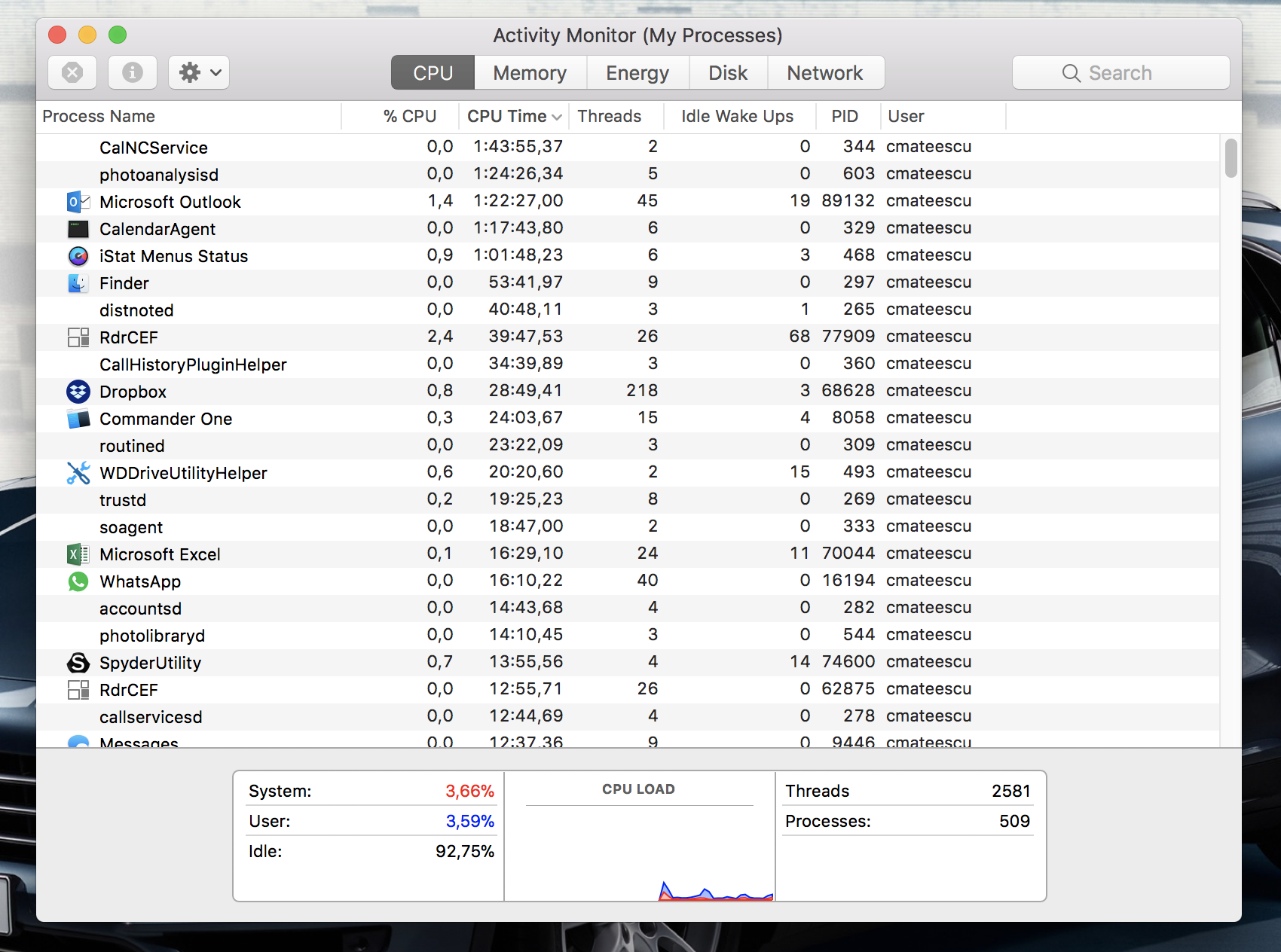Viewport: 1281px width, 952px height.
Task: Click the cmateescu user in CalNCService row
Action: [x=929, y=147]
